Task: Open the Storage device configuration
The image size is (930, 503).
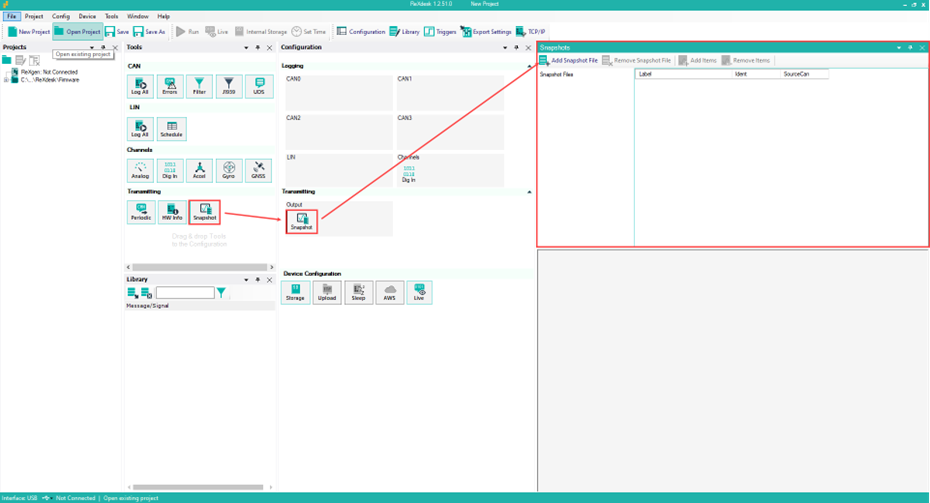Action: pyautogui.click(x=295, y=292)
